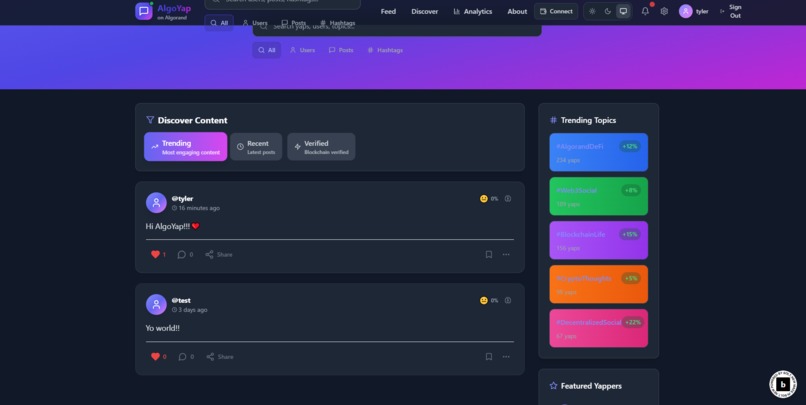Open the @tyler username on the post
The height and width of the screenshot is (405, 806).
182,198
